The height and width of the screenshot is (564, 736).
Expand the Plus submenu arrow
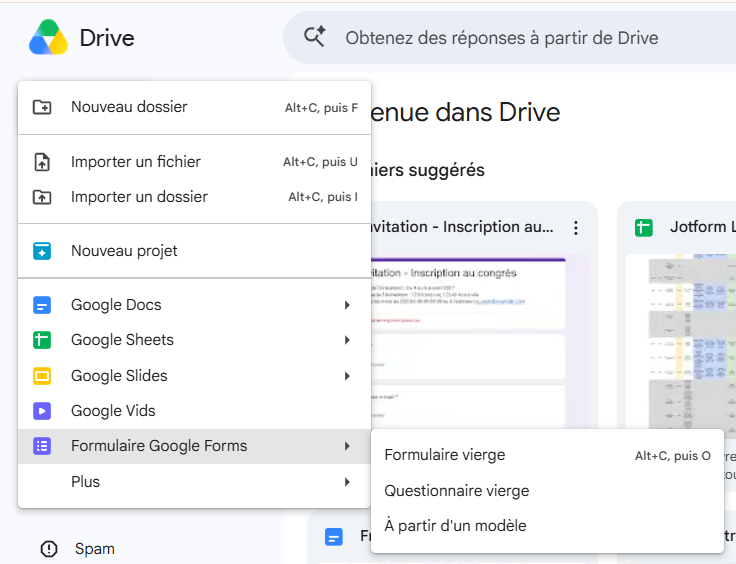[x=347, y=482]
